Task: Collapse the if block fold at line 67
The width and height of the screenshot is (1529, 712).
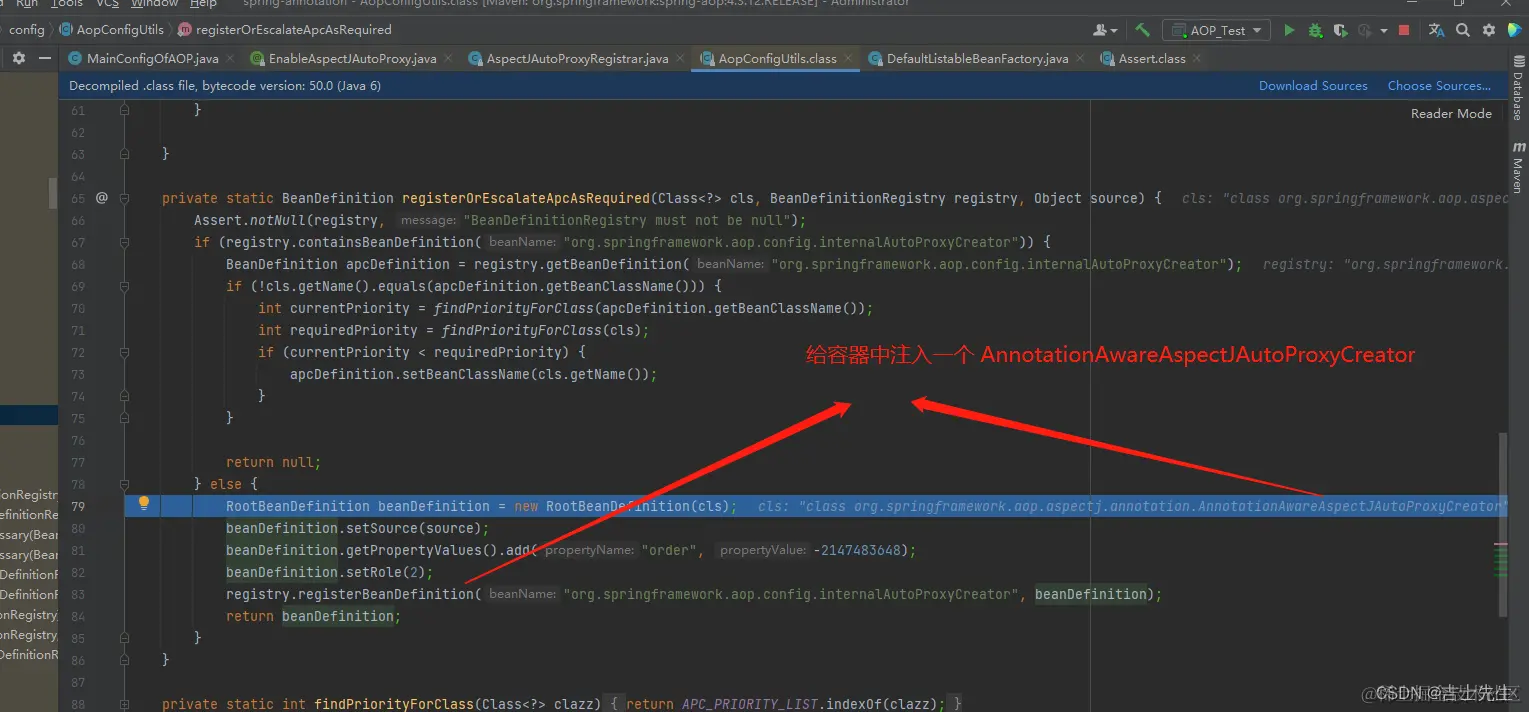Action: point(124,242)
